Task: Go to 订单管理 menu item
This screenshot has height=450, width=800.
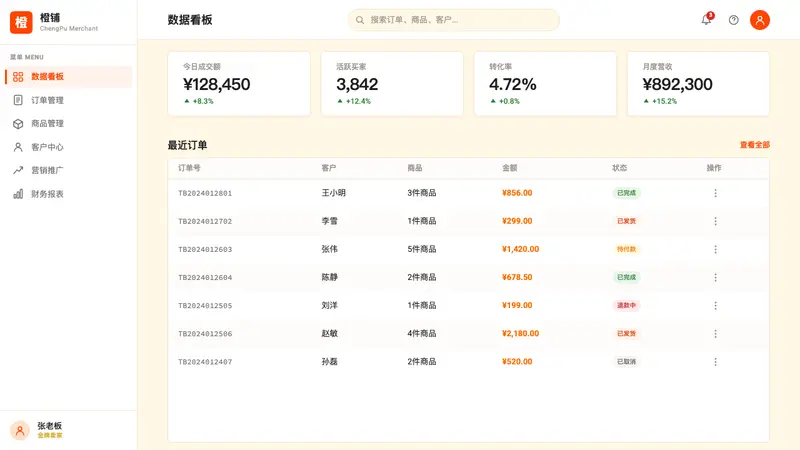Action: [x=68, y=100]
